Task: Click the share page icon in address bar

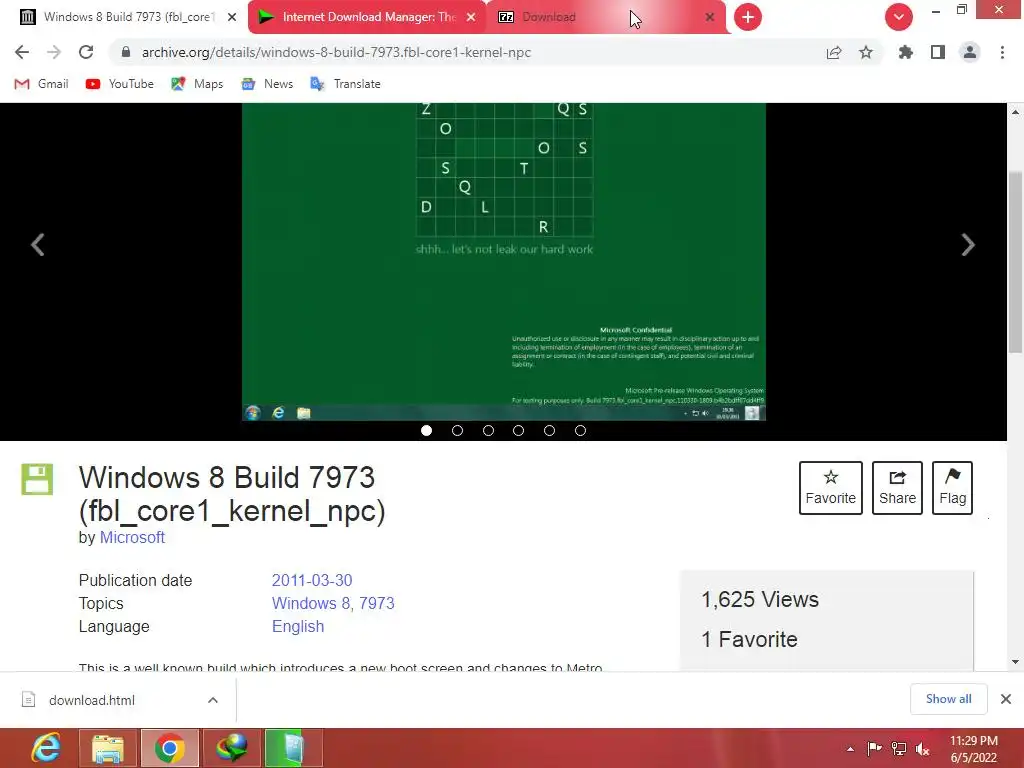Action: [834, 52]
